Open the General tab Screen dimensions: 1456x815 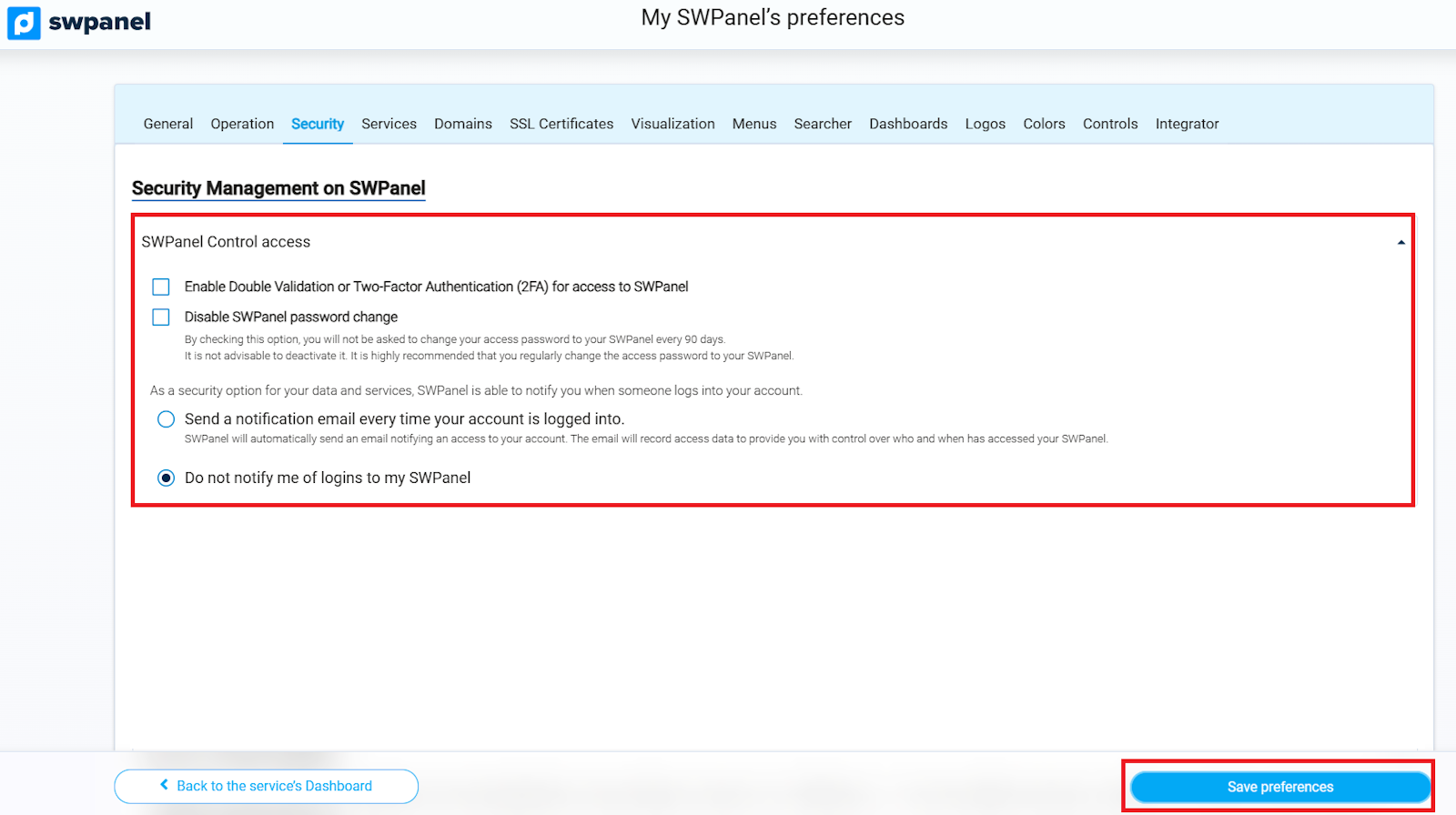(x=168, y=124)
